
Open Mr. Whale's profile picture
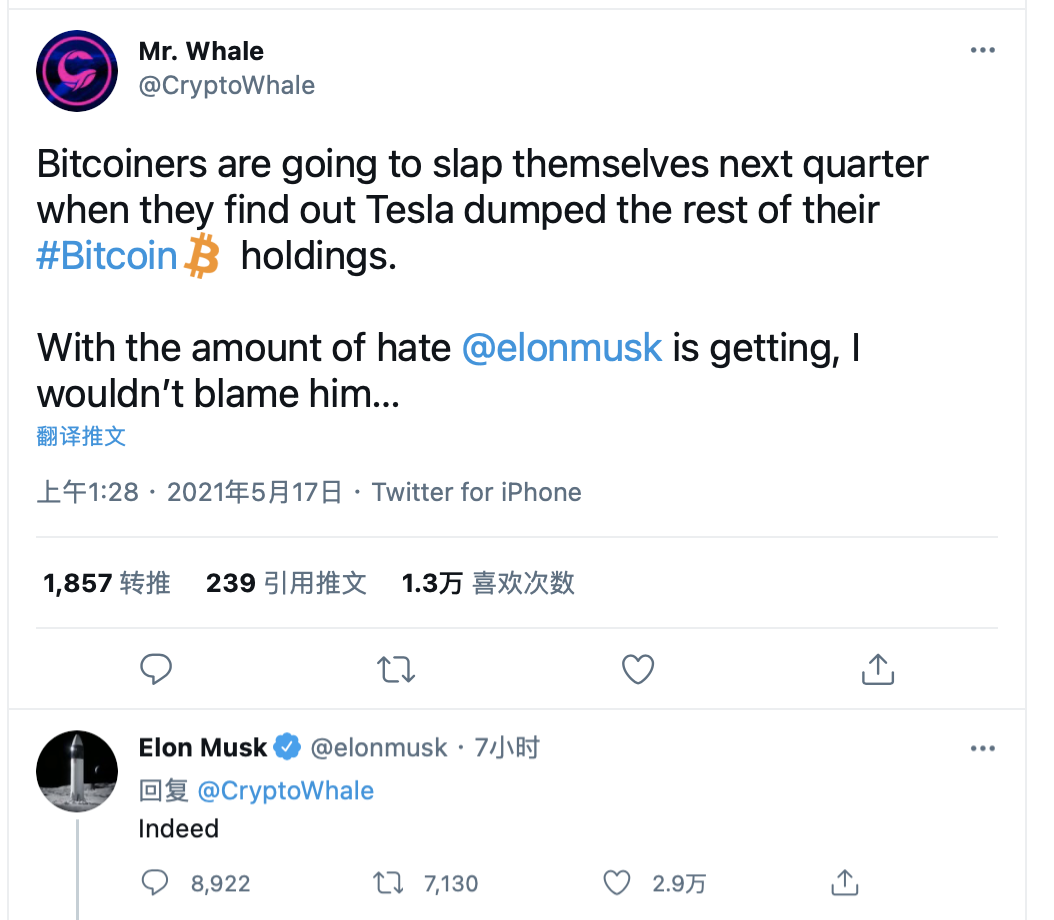pyautogui.click(x=77, y=71)
